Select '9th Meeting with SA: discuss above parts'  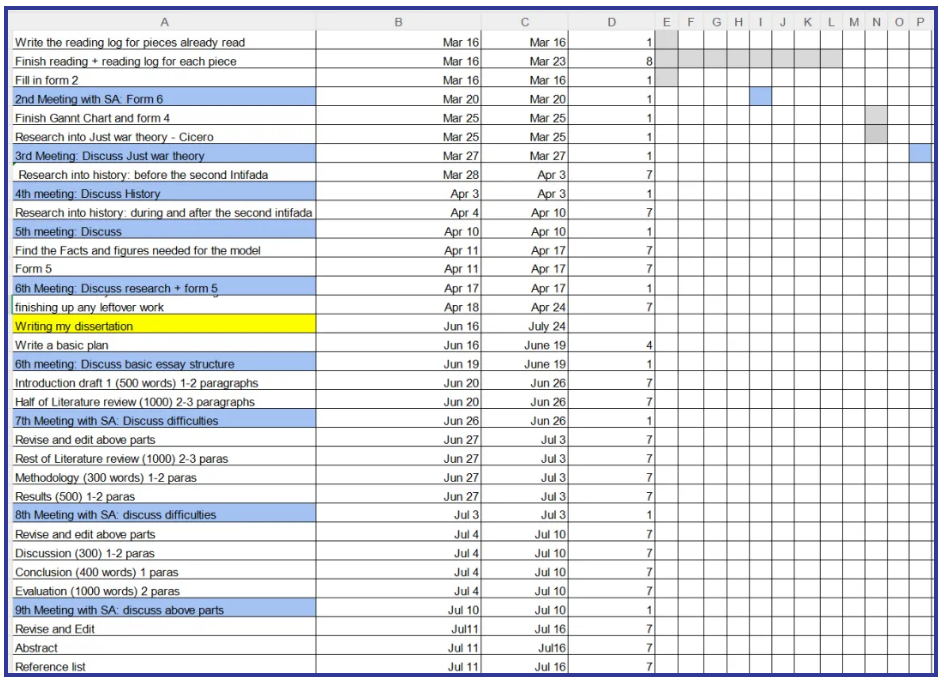(x=164, y=610)
